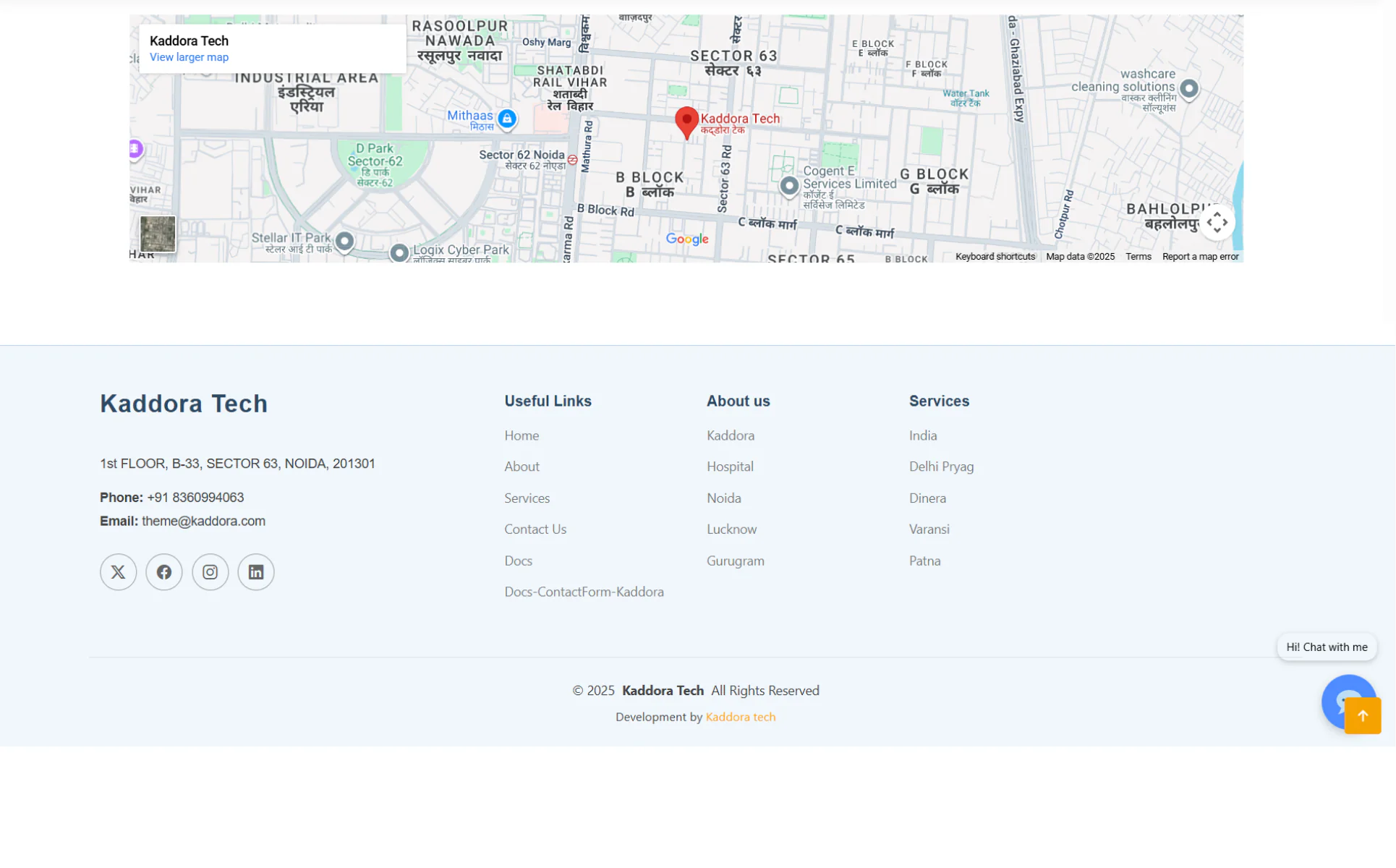Click Report a map error link
This screenshot has width=1396, height=868.
tap(1200, 257)
